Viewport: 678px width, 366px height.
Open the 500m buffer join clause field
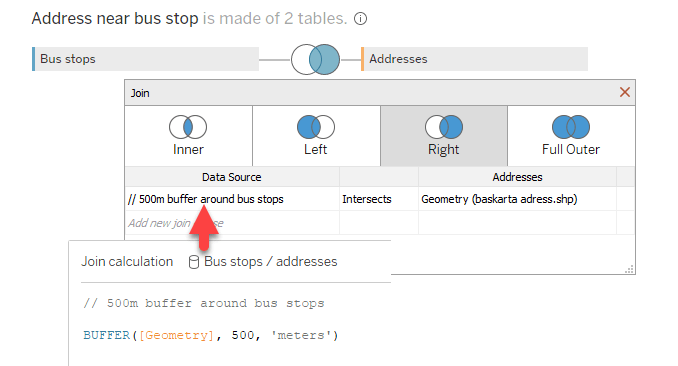coord(232,199)
